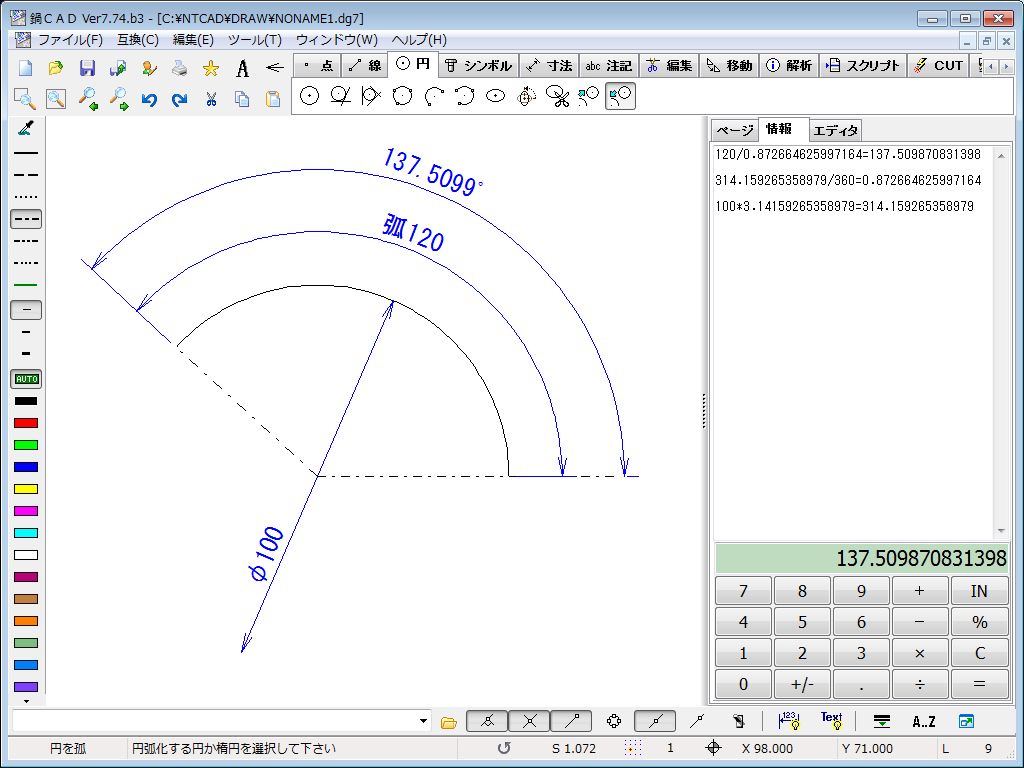The width and height of the screenshot is (1024, 768).
Task: Click the scissors cut icon
Action: pyautogui.click(x=210, y=99)
